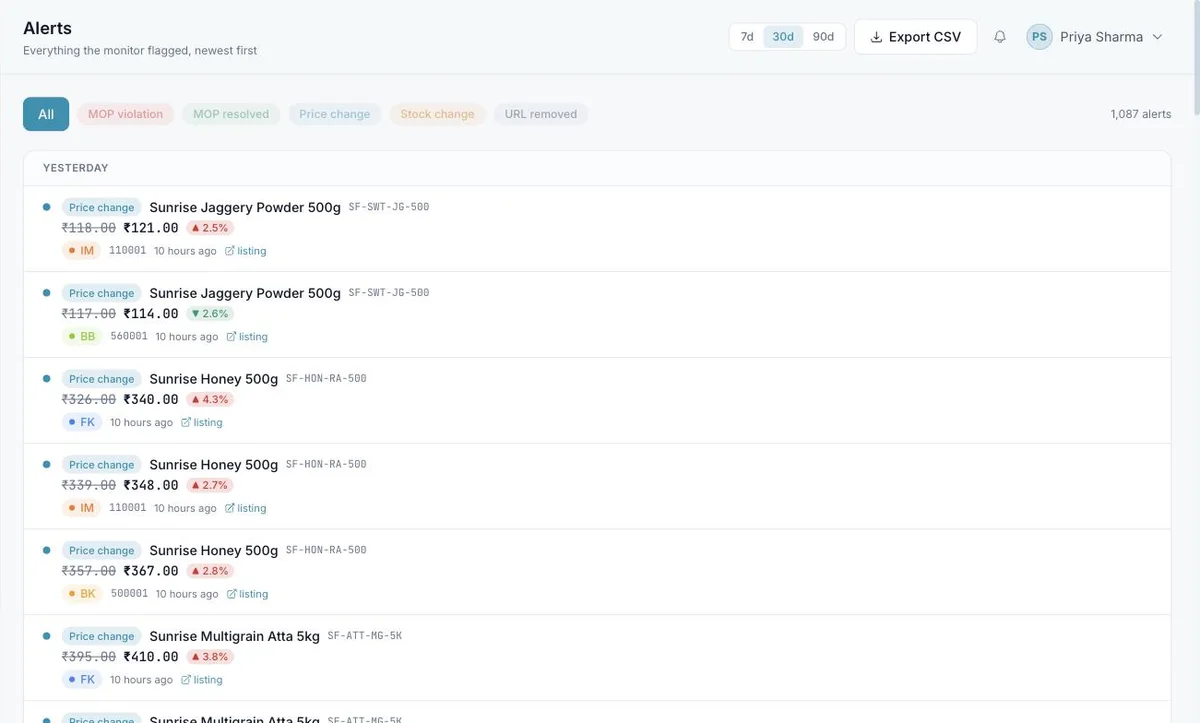Click the PS user avatar
The width and height of the screenshot is (1200, 723).
[x=1039, y=37]
